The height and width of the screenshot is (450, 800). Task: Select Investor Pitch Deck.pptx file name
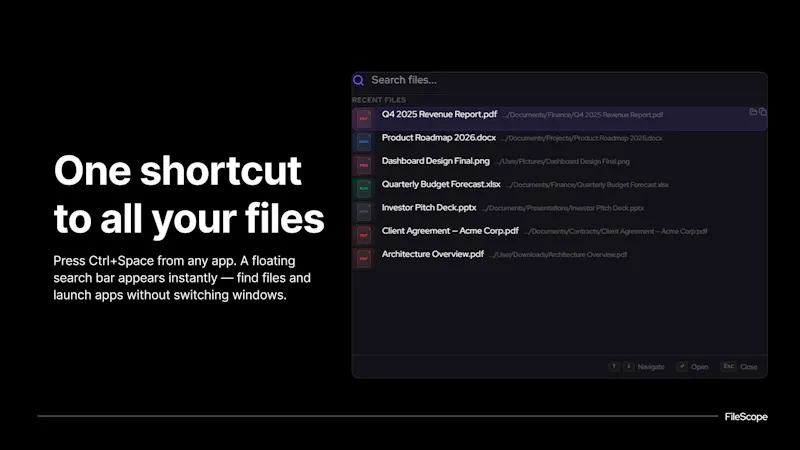click(429, 208)
